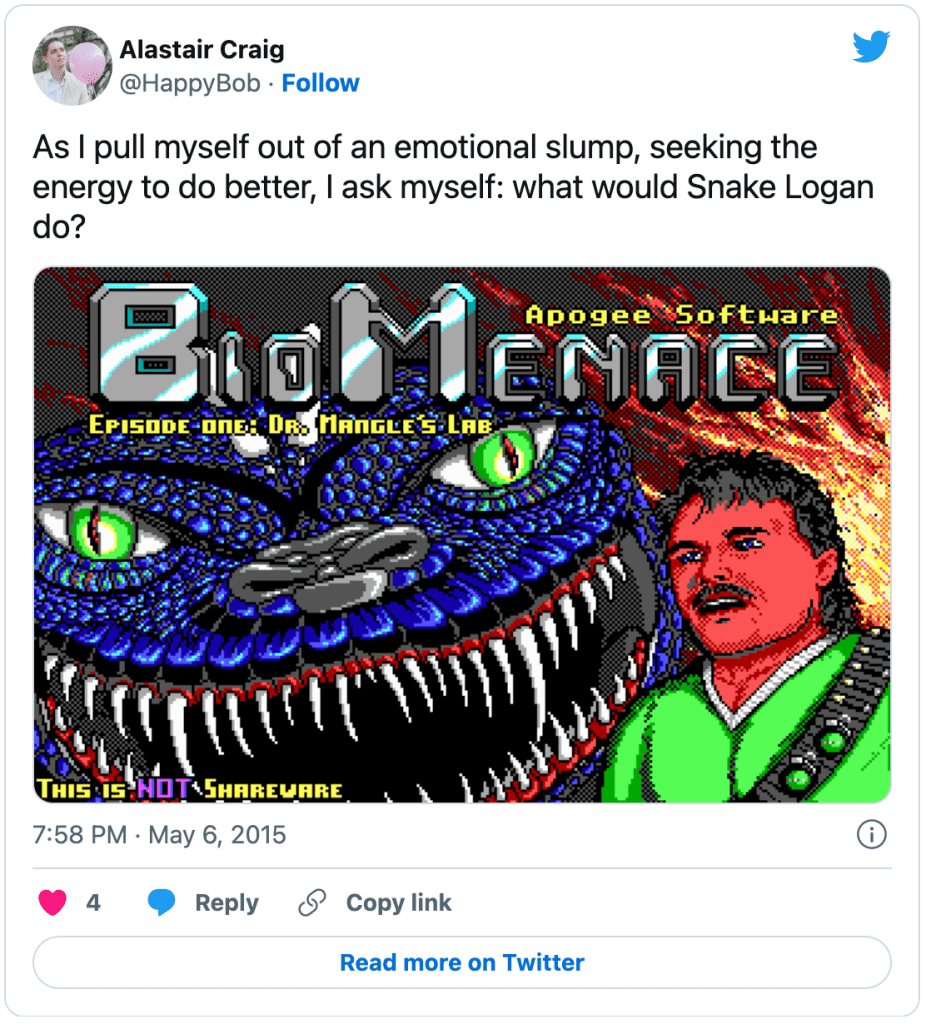Click the like count number 4
The image size is (926, 1024).
[93, 903]
